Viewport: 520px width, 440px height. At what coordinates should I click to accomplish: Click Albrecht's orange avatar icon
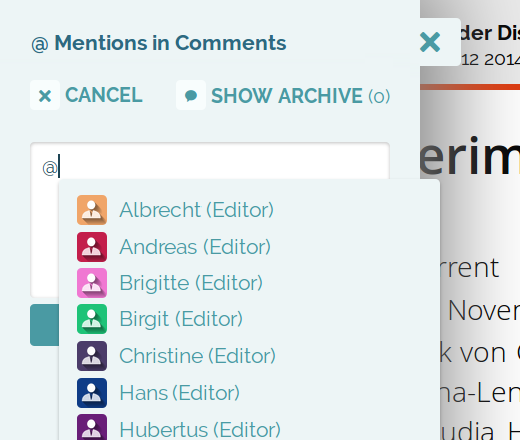pos(92,210)
